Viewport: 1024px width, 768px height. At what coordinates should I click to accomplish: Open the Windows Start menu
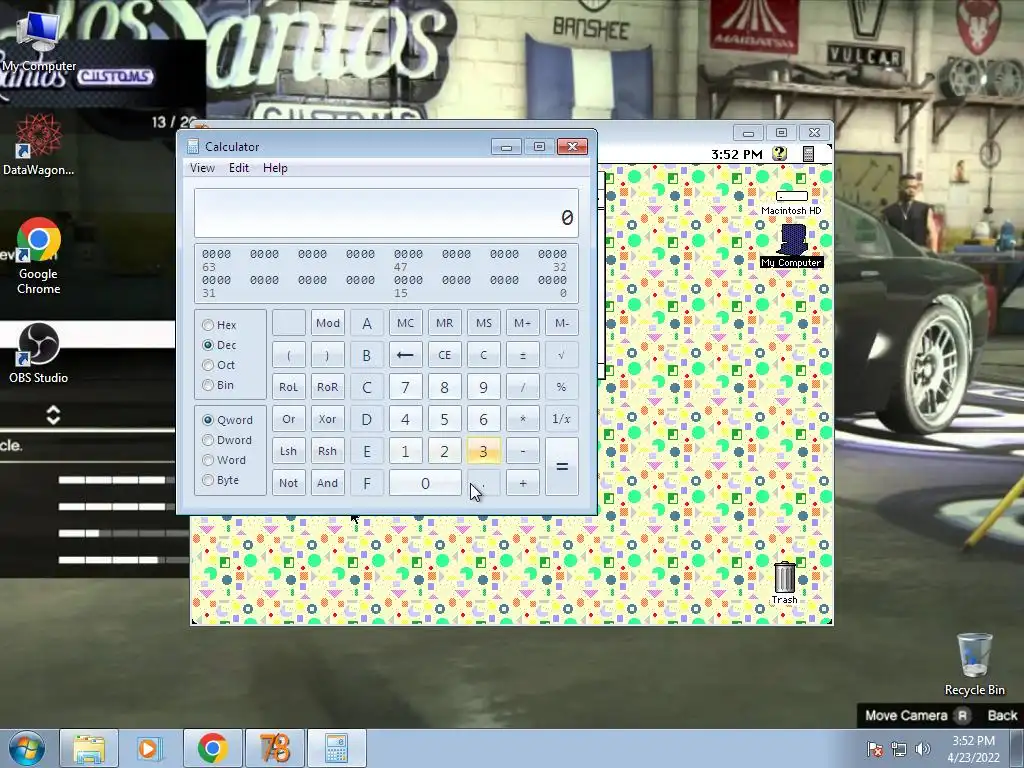pyautogui.click(x=27, y=748)
